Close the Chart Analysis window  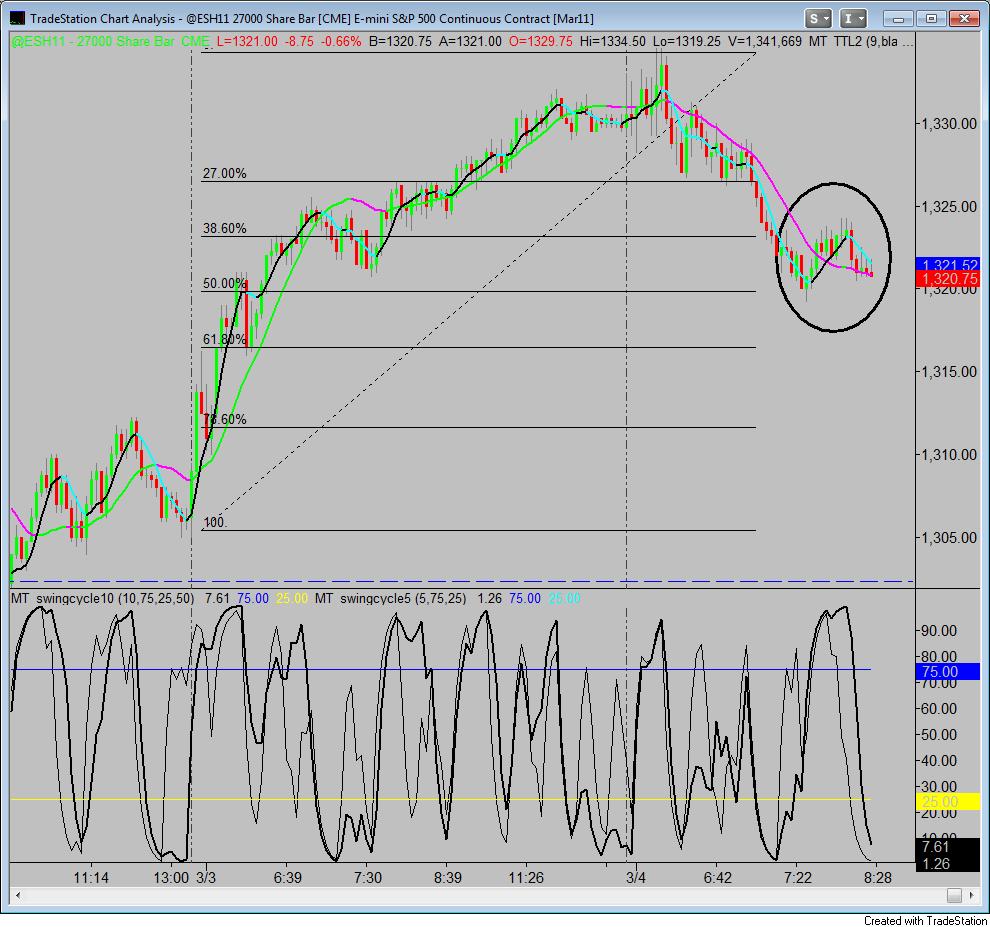[964, 18]
